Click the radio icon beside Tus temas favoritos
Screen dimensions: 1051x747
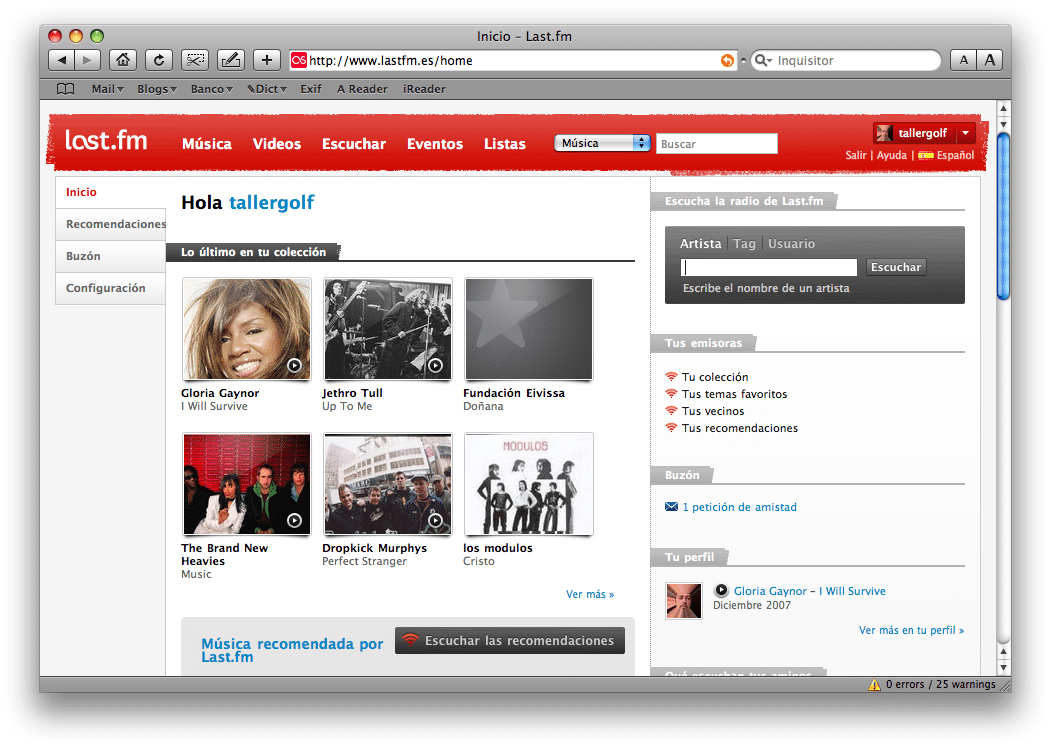[671, 394]
